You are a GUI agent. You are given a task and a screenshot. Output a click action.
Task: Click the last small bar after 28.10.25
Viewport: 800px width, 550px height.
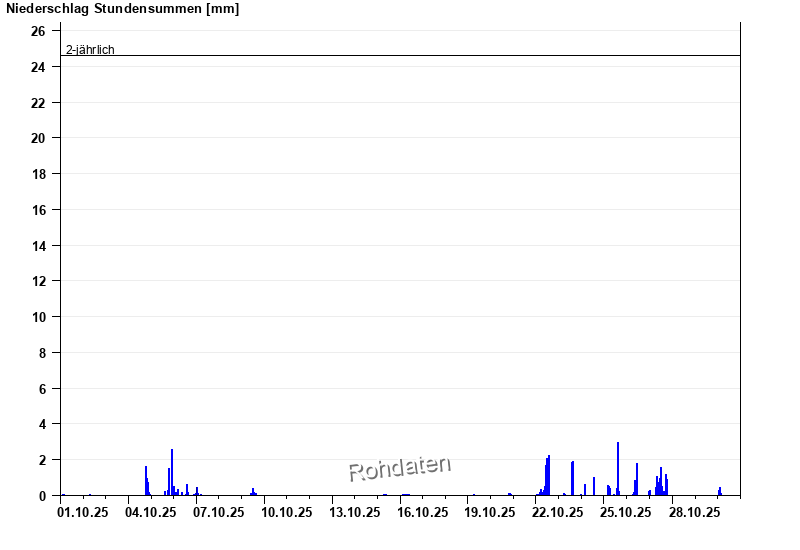719,491
